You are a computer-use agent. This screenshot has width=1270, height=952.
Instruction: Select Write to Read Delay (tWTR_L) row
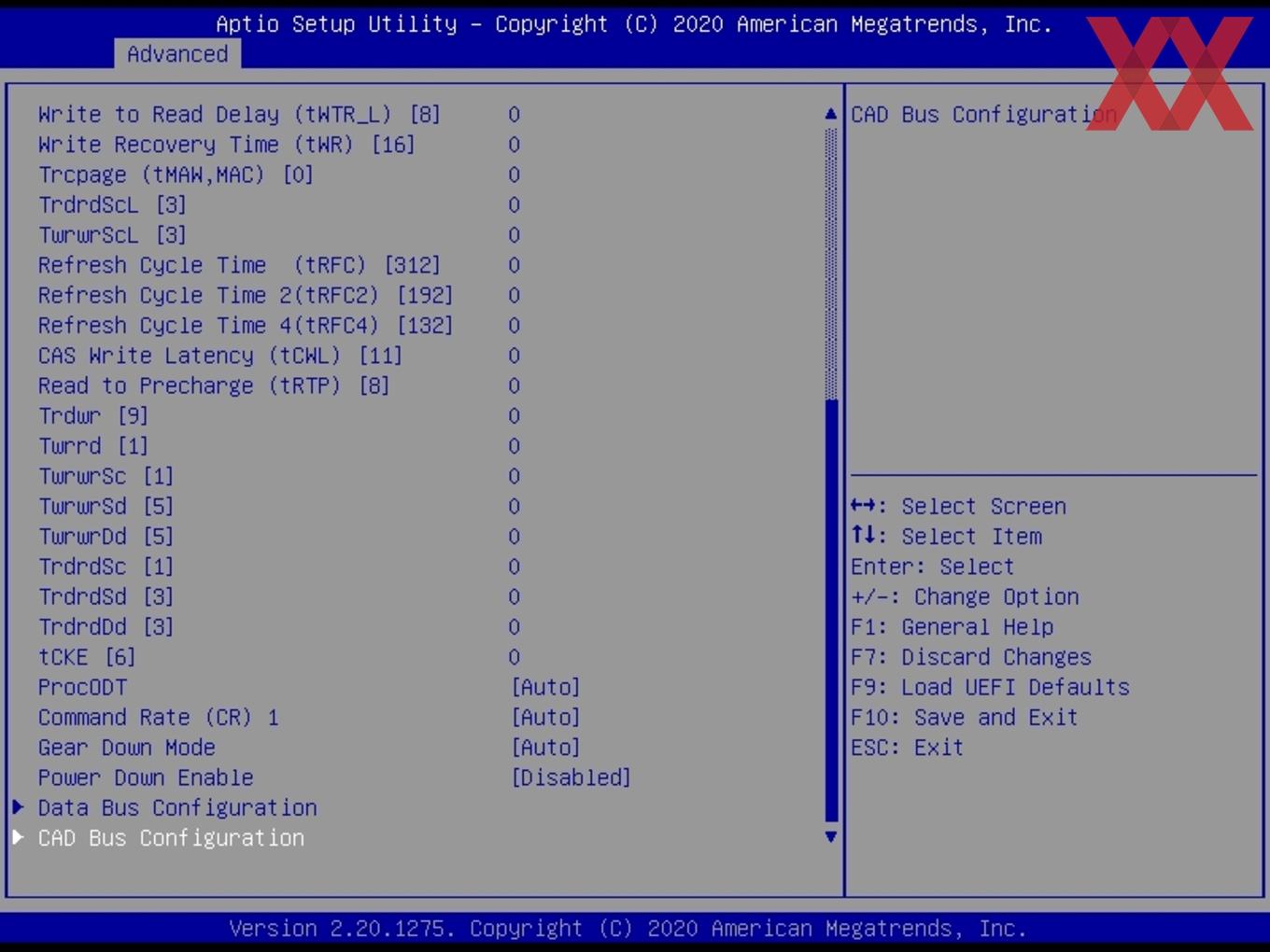tap(279, 115)
